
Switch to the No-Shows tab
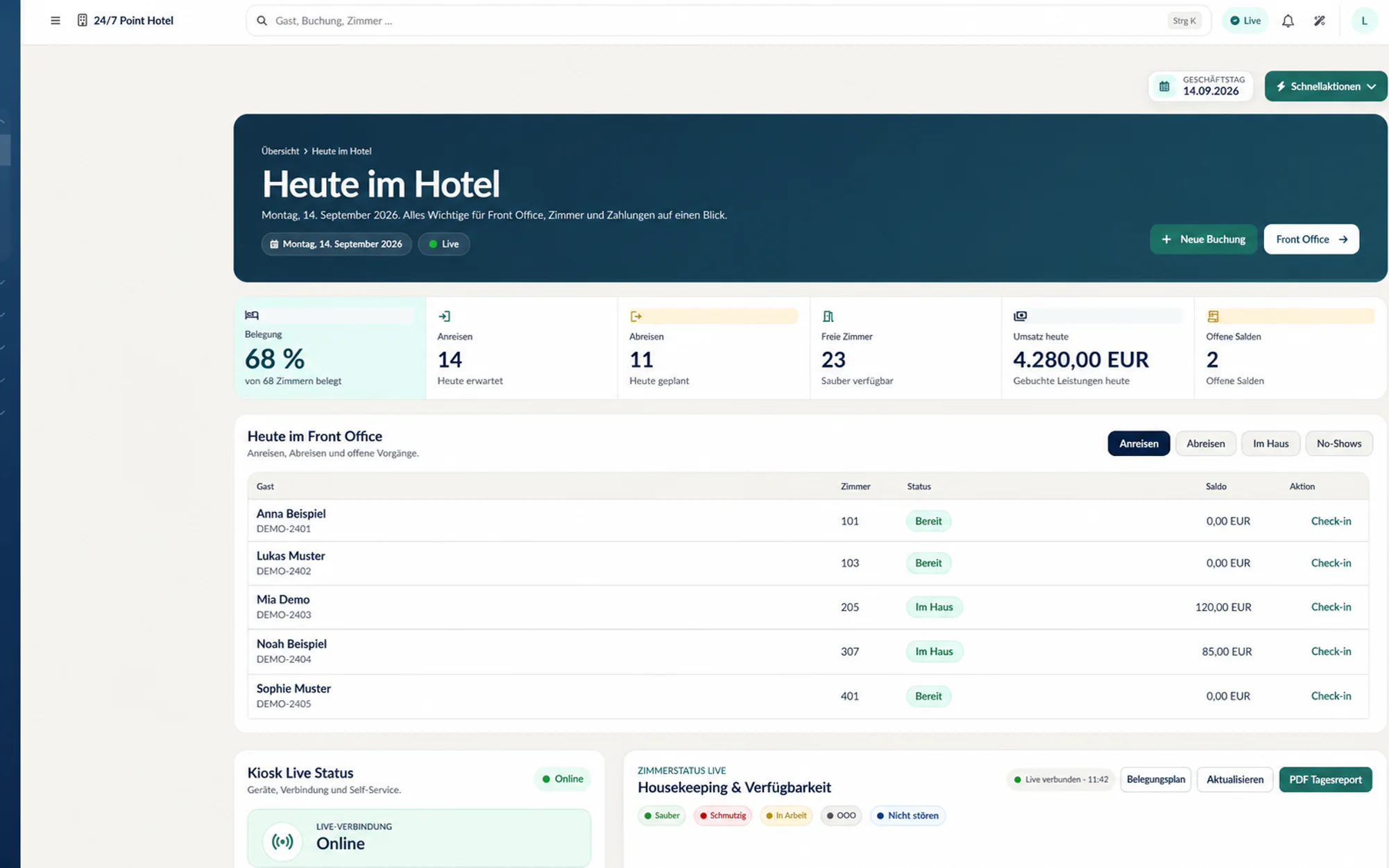[1338, 443]
